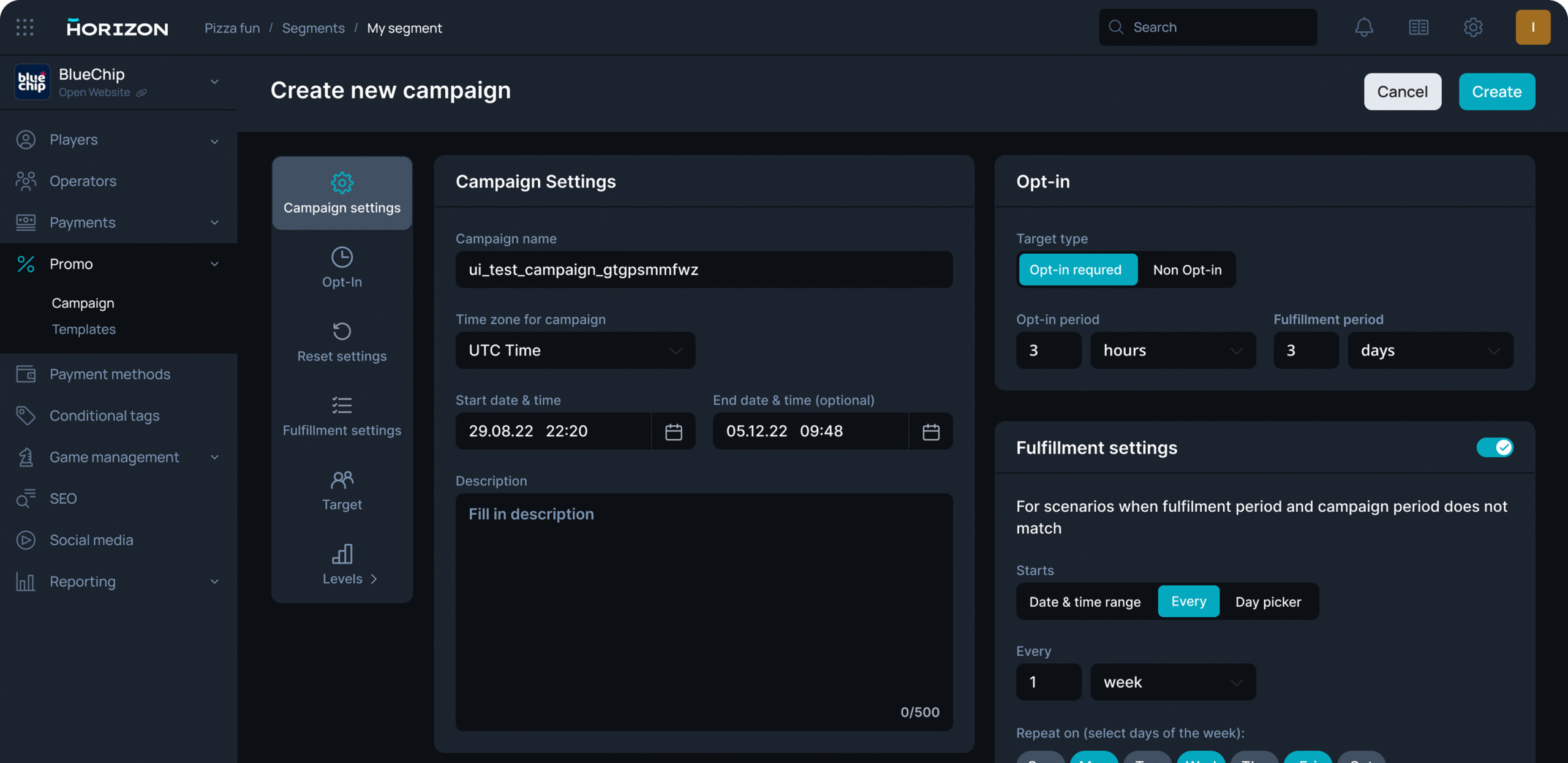
Task: Open Conditional tags sidebar item
Action: coord(104,416)
